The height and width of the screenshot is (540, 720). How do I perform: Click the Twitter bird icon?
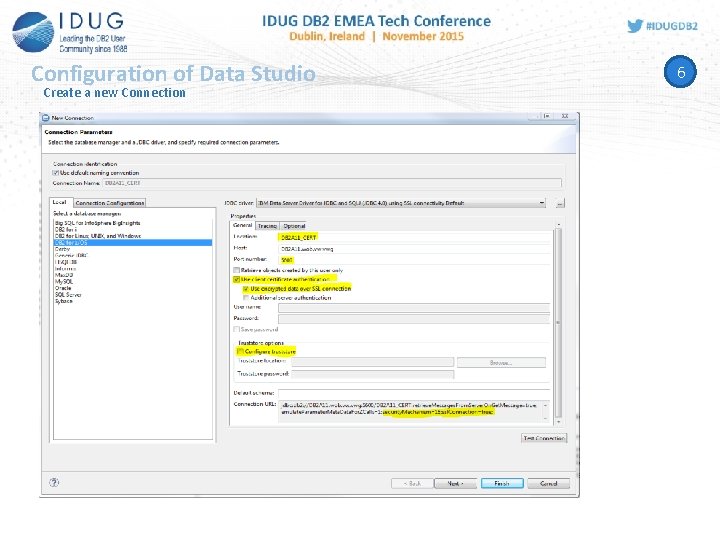(x=635, y=26)
